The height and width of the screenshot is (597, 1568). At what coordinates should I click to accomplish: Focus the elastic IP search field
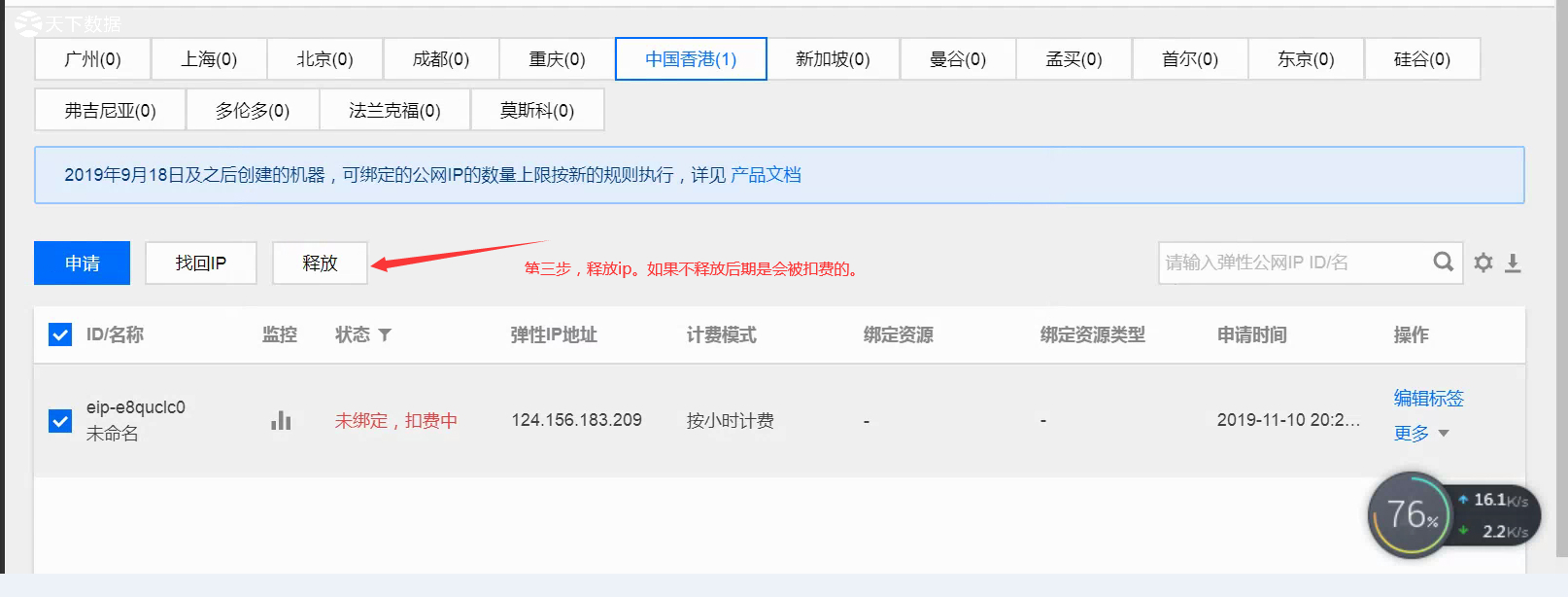coord(1292,263)
